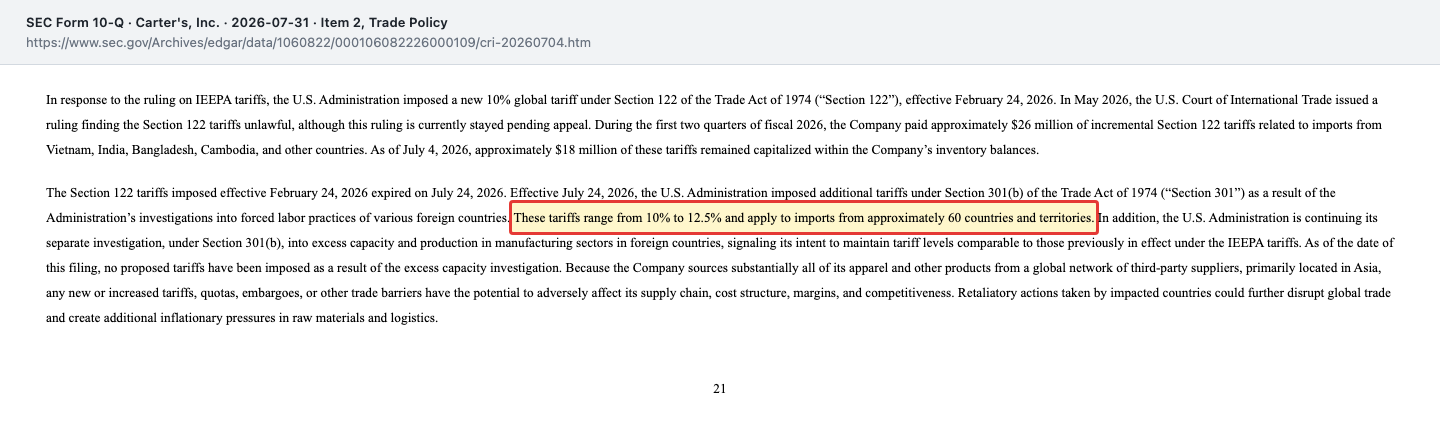This screenshot has width=1440, height=421.
Task: Click the date "July 24, 2026" expiry mention
Action: pyautogui.click(x=468, y=192)
